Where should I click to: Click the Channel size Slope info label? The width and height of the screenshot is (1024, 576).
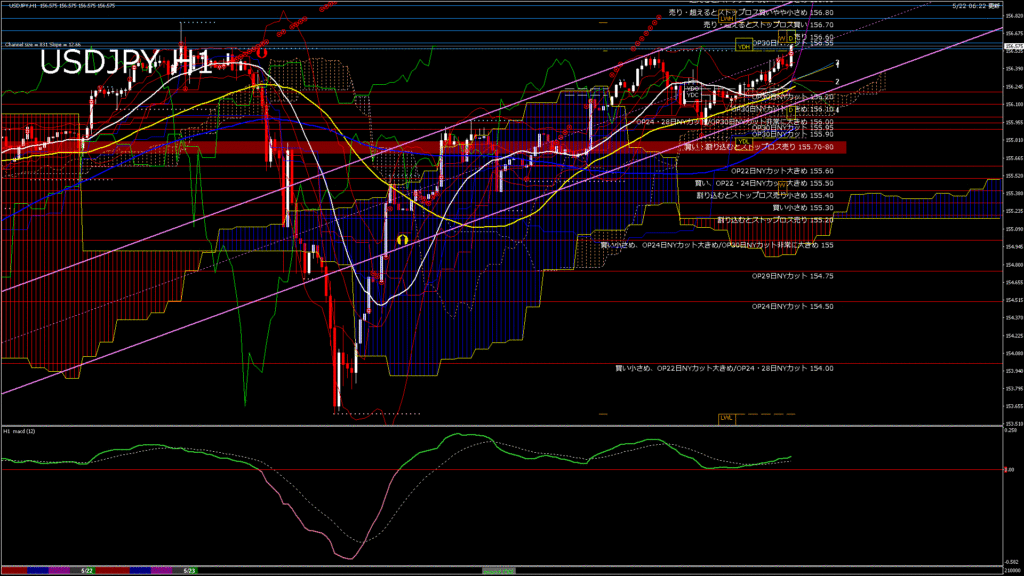click(43, 44)
